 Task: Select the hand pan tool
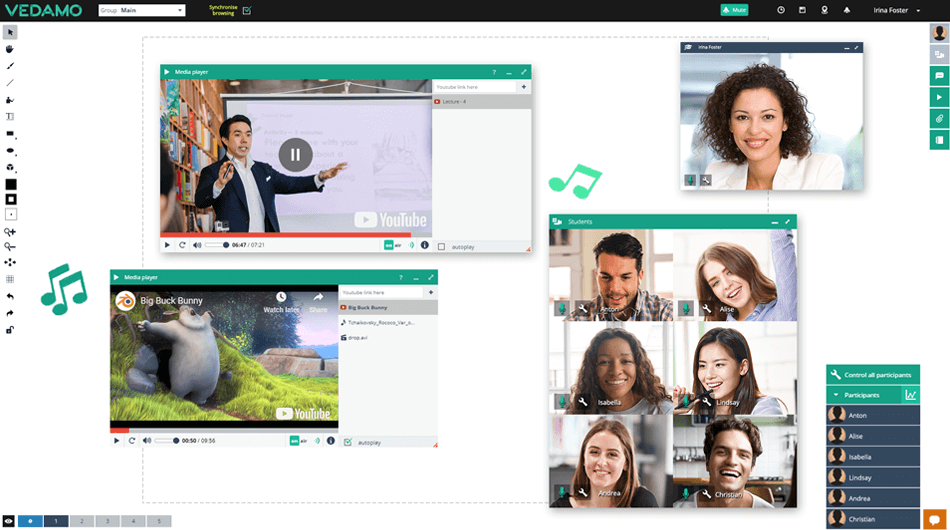[10, 48]
